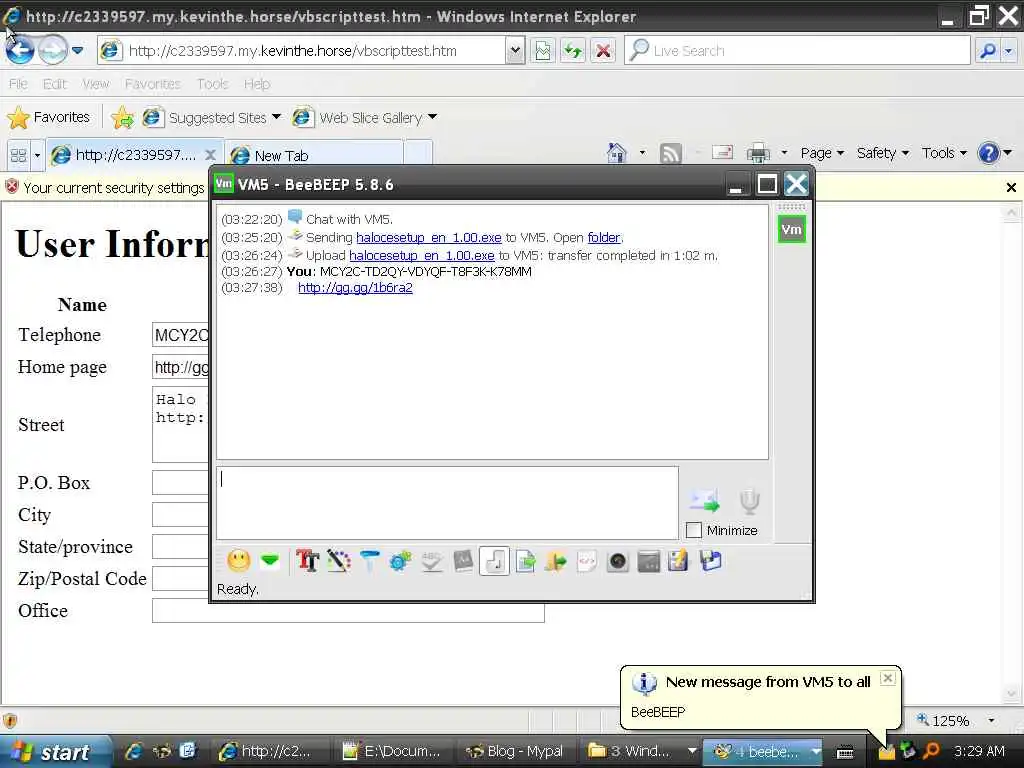This screenshot has width=1024, height=768.
Task: Open the View menu
Action: 95,84
